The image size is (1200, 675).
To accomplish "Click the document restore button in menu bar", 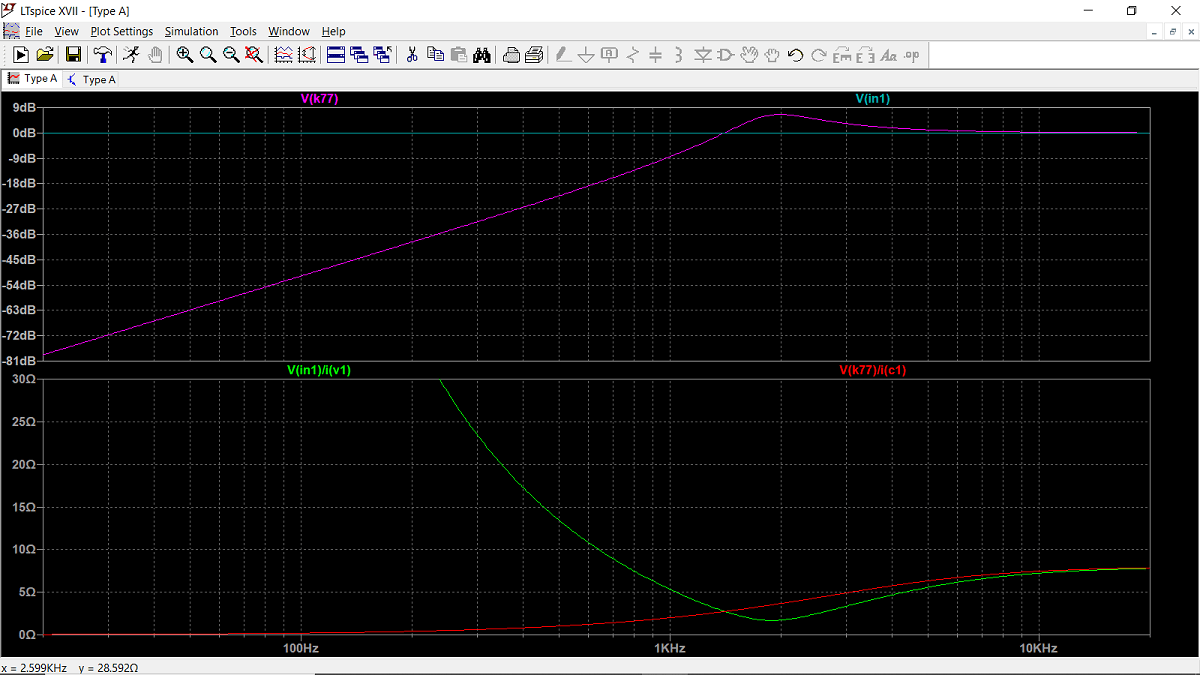I will click(x=1172, y=32).
